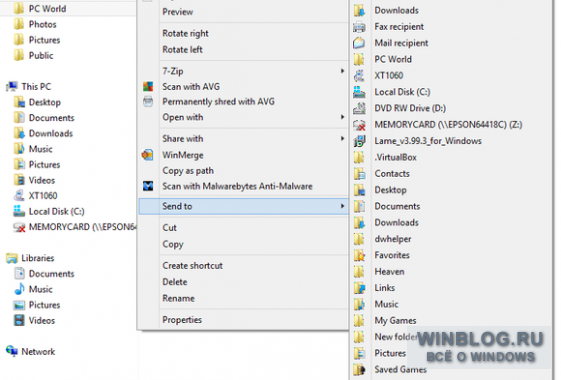Click the Contacts folder icon in Send to list
The height and width of the screenshot is (380, 561).
[359, 174]
